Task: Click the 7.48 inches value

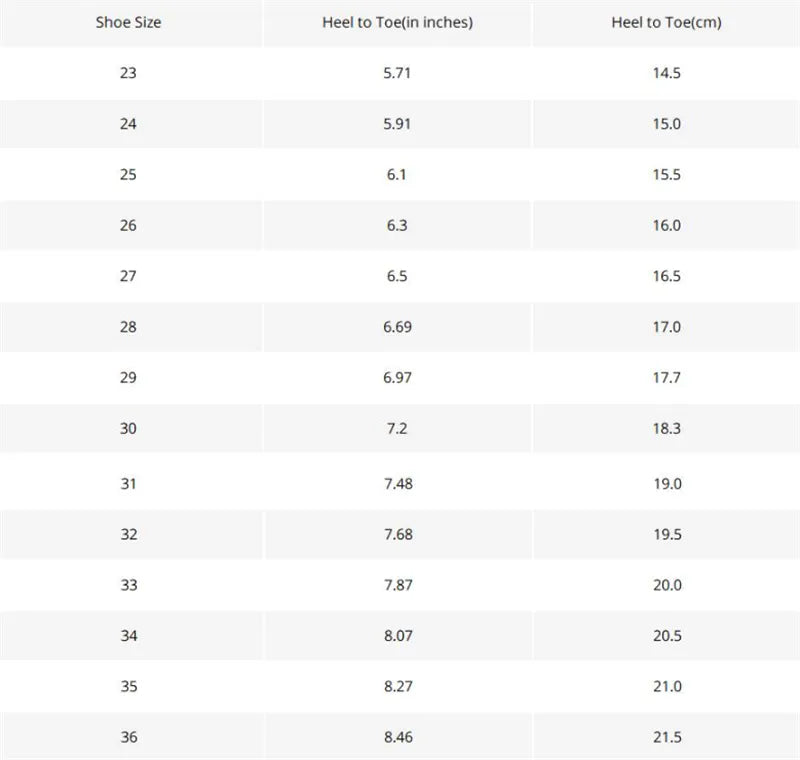Action: pyautogui.click(x=397, y=483)
